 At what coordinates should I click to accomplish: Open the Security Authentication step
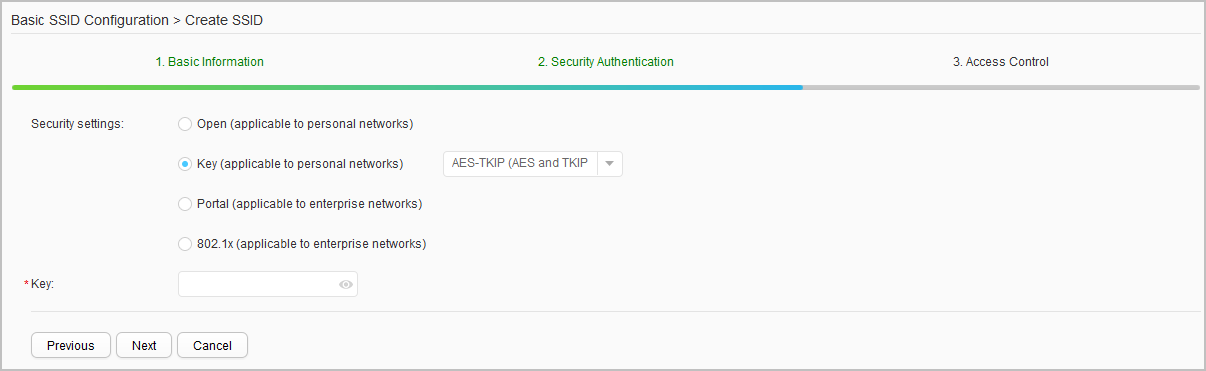606,62
